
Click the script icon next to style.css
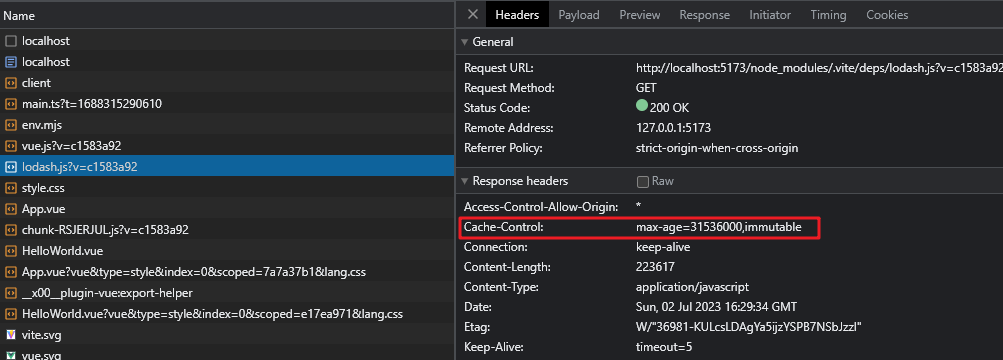click(x=11, y=189)
